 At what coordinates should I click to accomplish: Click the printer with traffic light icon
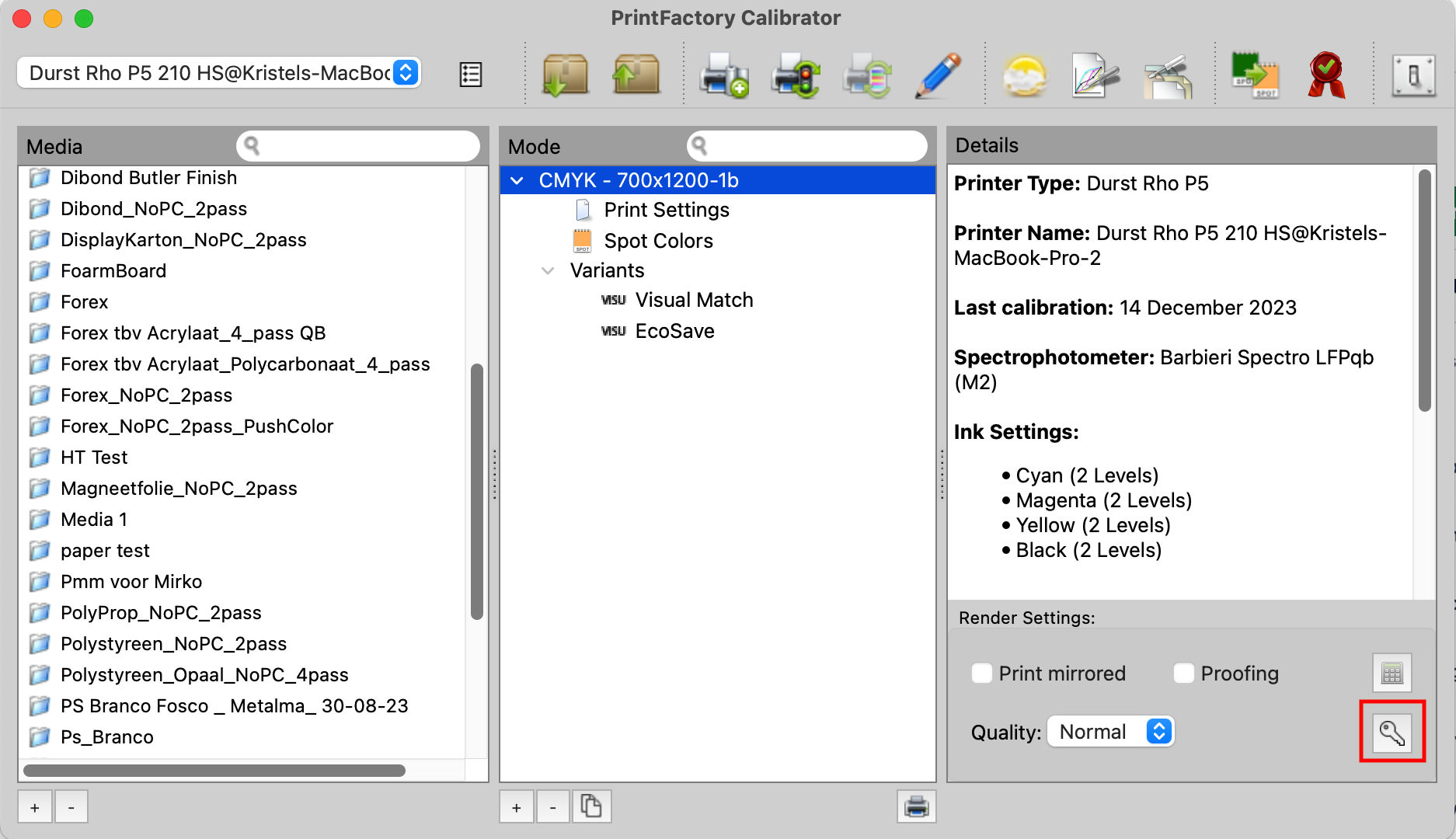tap(796, 75)
